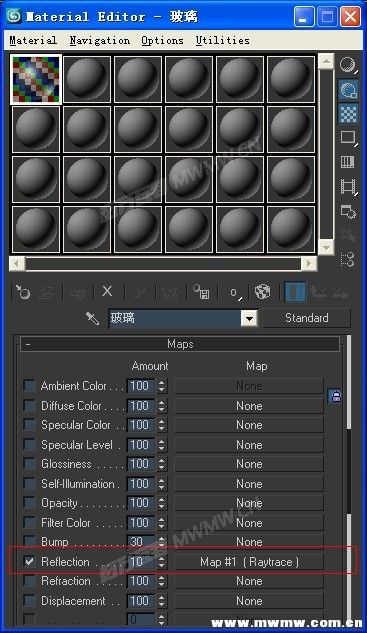Uncheck the Reflection map checkbox
This screenshot has height=633, width=367.
click(29, 561)
